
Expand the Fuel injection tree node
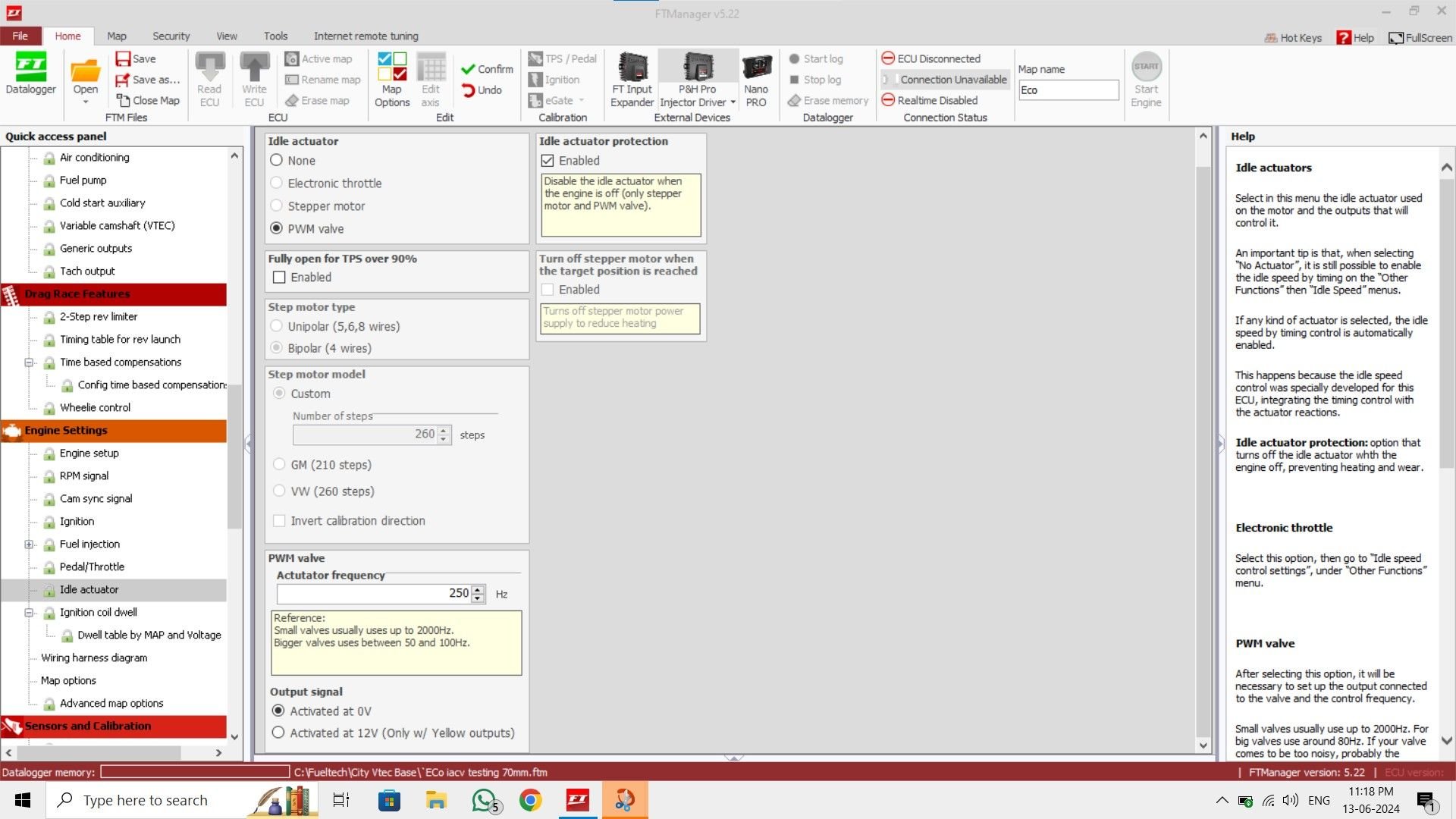tap(29, 544)
